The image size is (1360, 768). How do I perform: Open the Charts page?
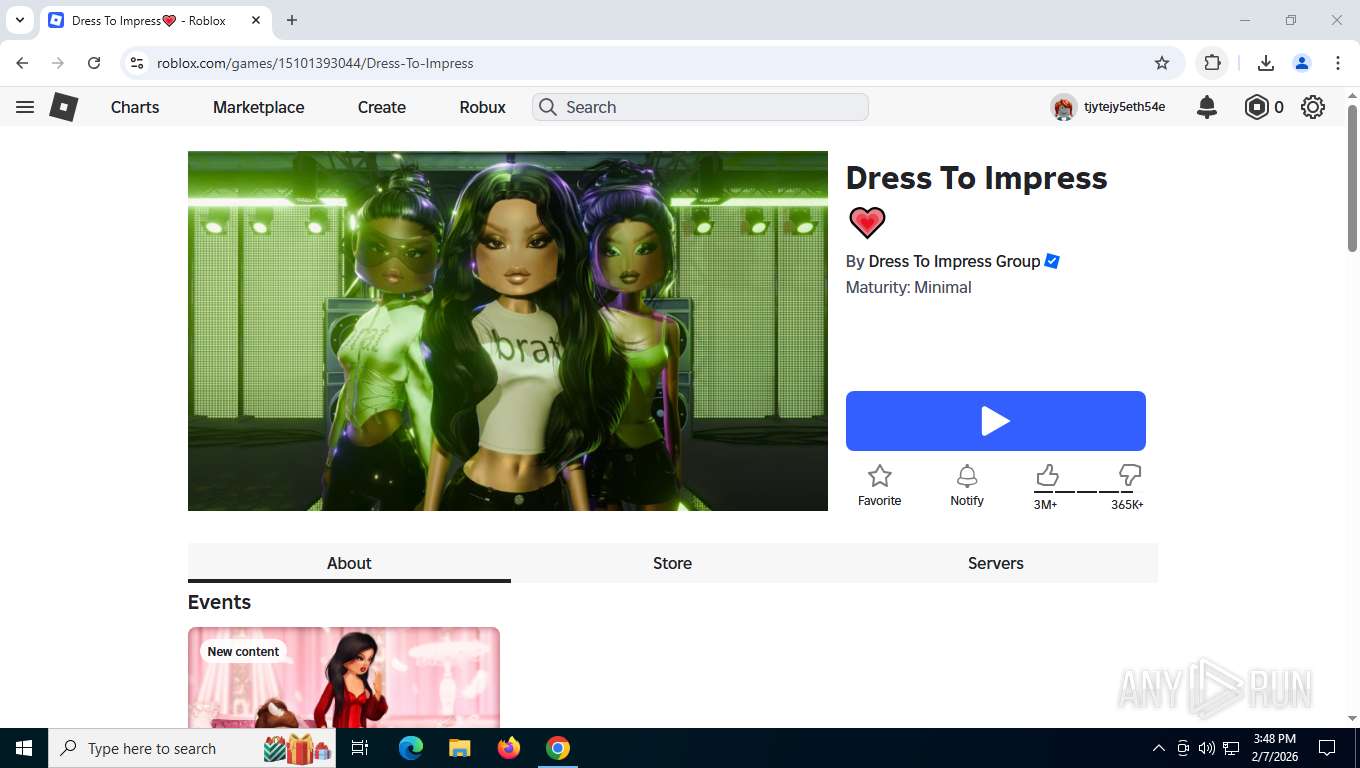tap(135, 107)
